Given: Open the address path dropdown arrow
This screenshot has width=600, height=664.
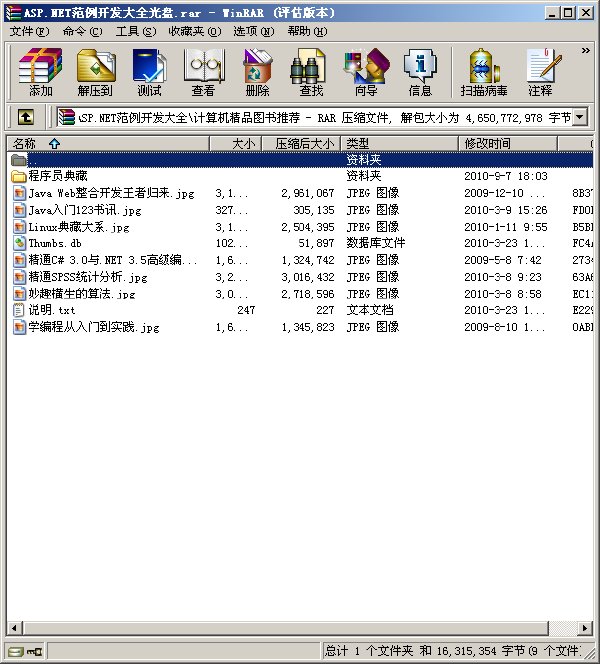Looking at the screenshot, I should (x=580, y=117).
